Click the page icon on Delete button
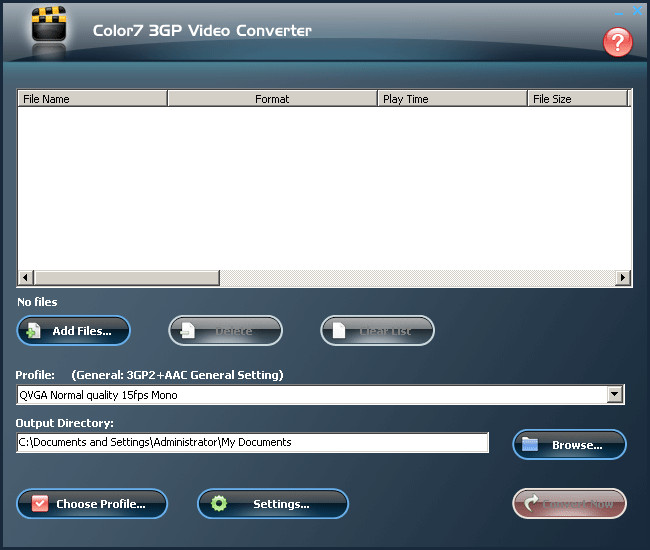This screenshot has width=650, height=550. 187,331
